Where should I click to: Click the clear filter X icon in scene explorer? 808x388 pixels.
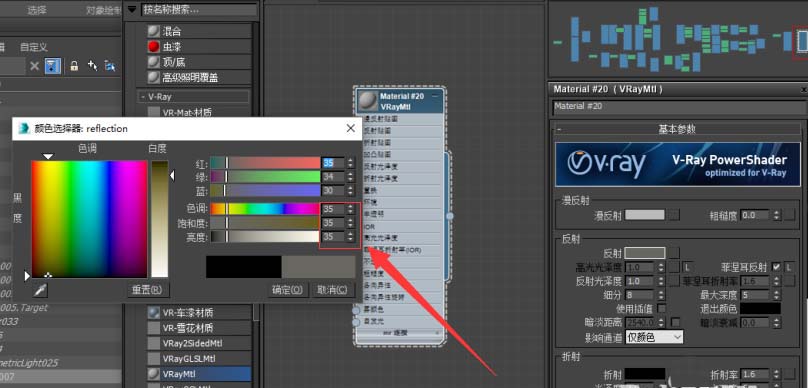click(34, 66)
